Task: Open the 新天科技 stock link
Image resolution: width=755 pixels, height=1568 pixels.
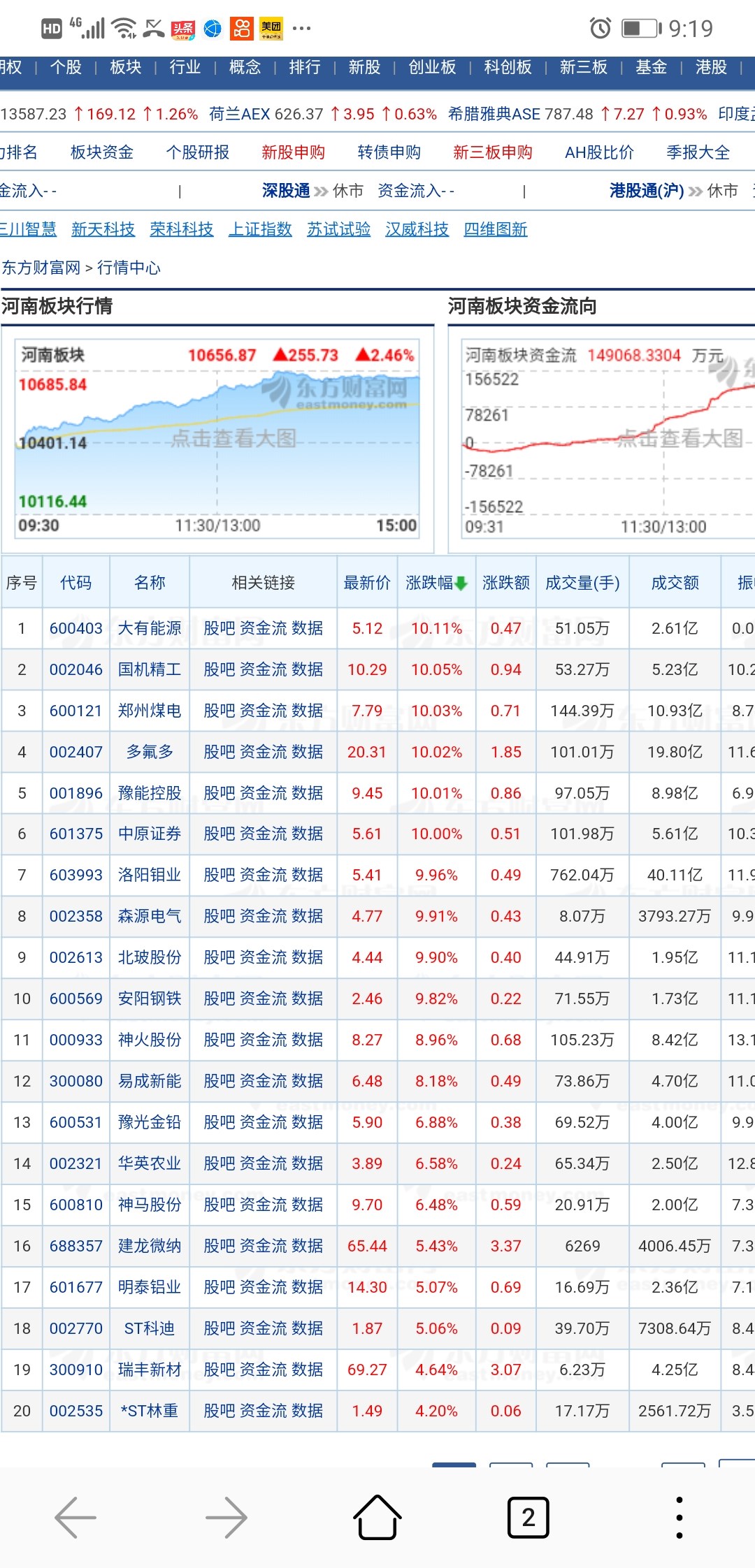Action: click(103, 229)
